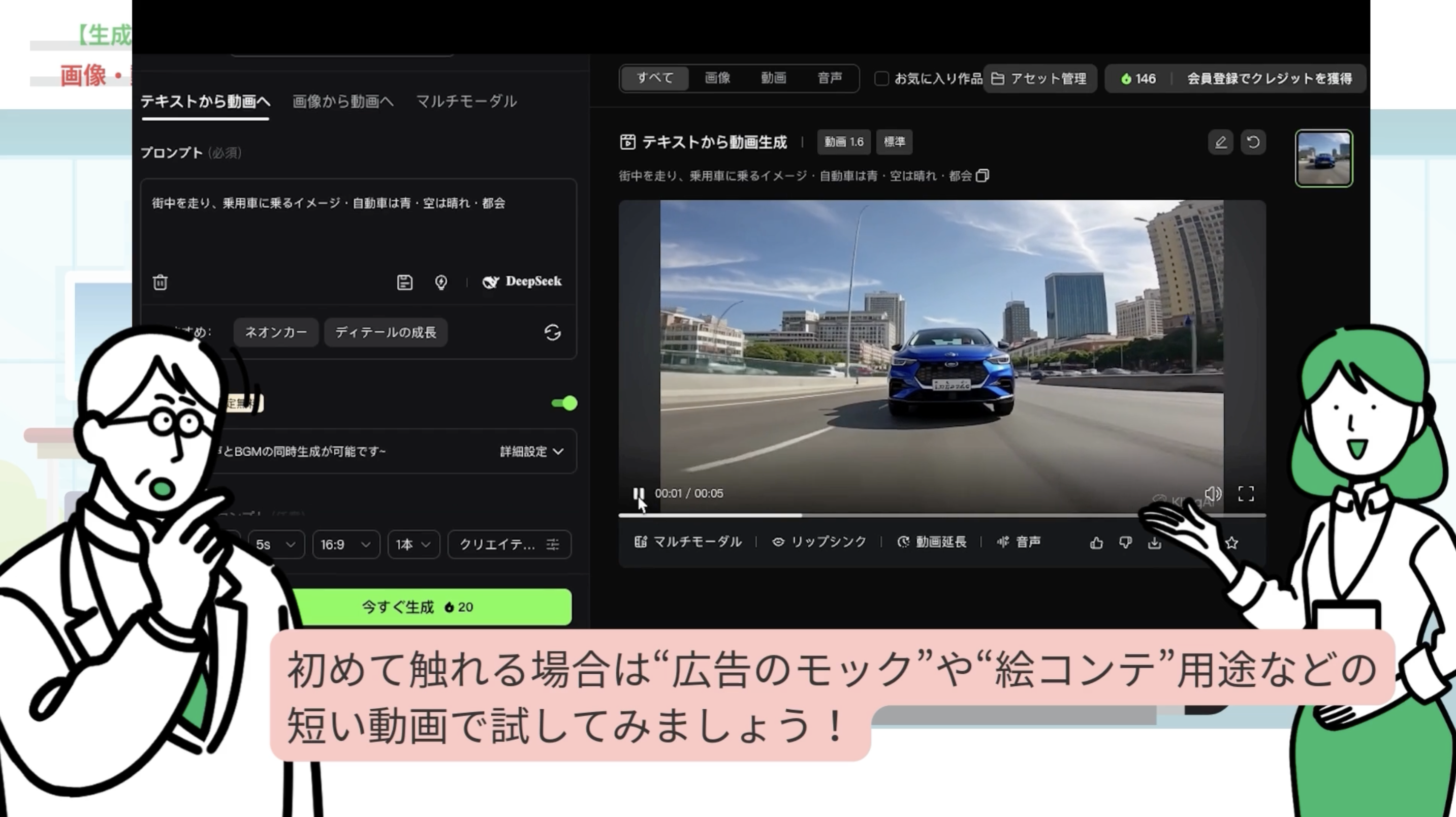Click the thumbs up icon
The image size is (1456, 817).
click(1096, 543)
